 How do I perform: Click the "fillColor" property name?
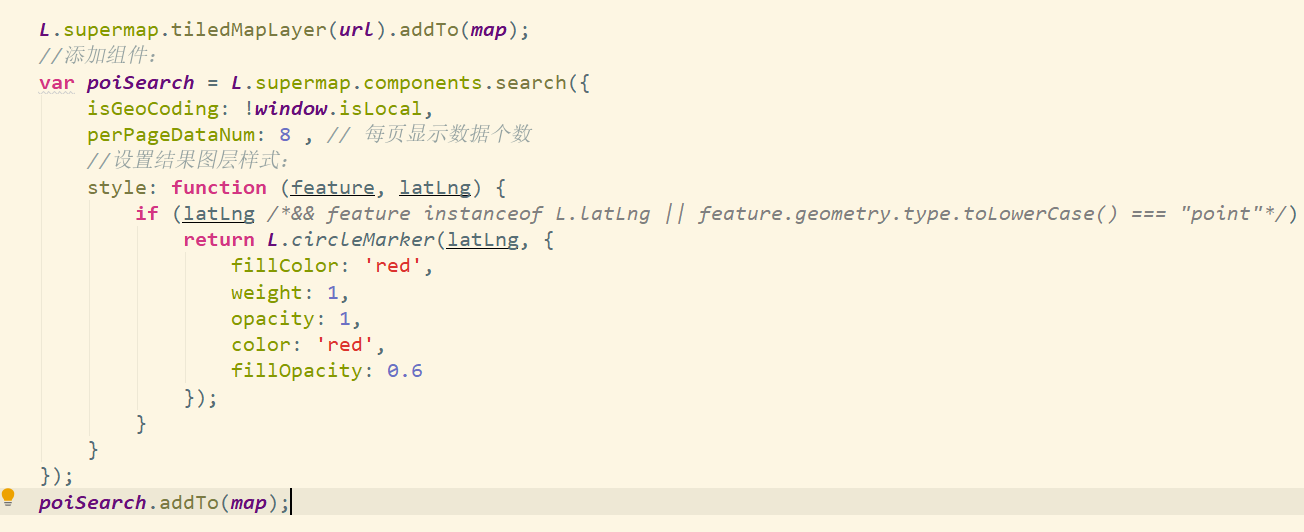[x=284, y=266]
